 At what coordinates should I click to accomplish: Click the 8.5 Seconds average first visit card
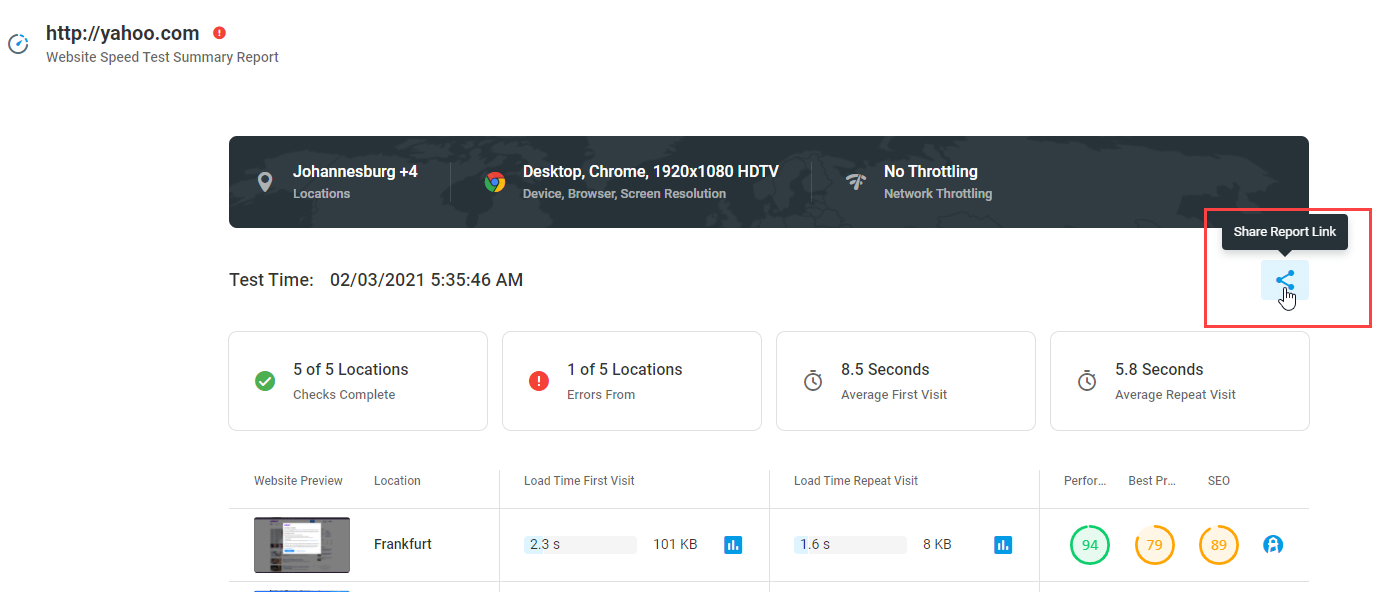(906, 381)
